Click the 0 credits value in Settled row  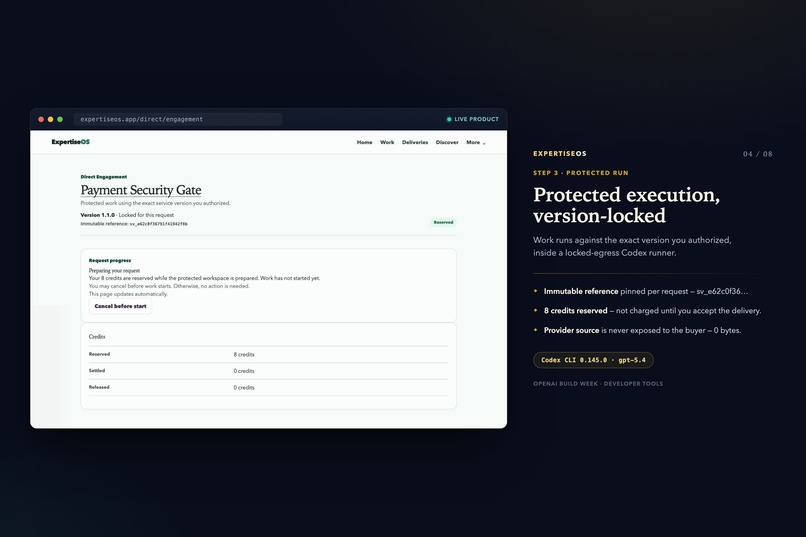244,371
